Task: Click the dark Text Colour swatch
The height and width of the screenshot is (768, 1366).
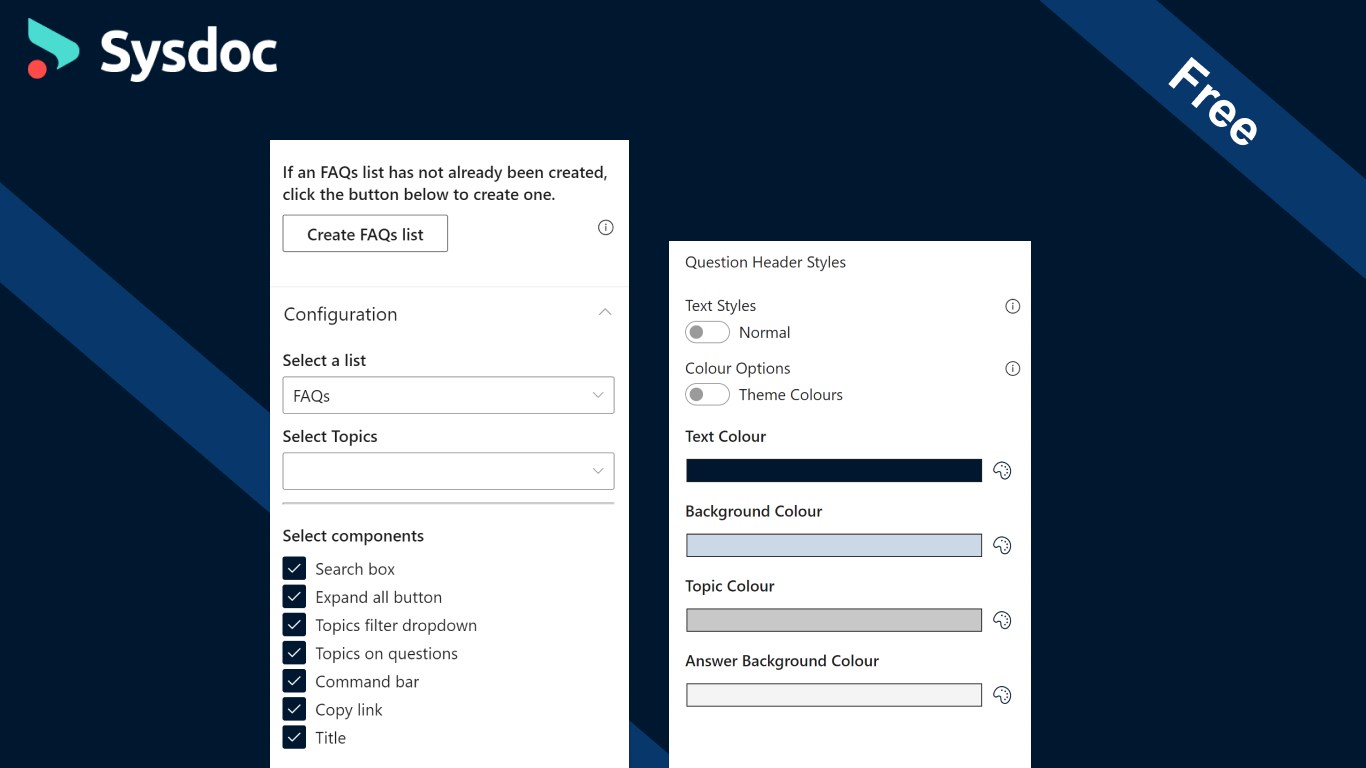Action: [834, 471]
